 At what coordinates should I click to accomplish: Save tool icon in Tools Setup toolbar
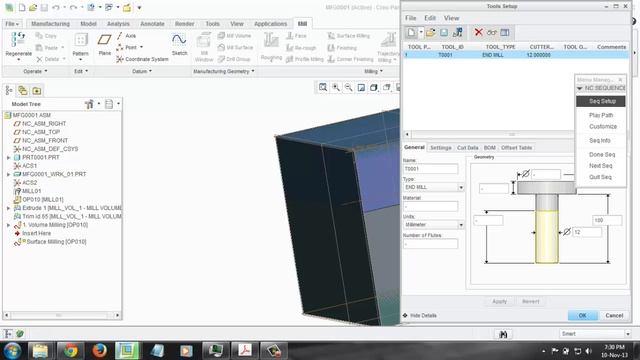pyautogui.click(x=444, y=33)
